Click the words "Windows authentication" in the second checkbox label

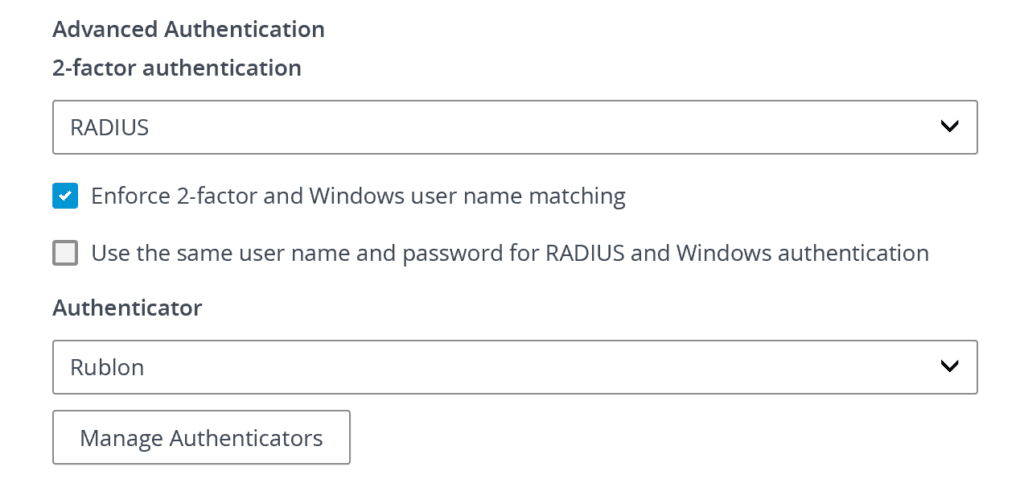[x=802, y=253]
